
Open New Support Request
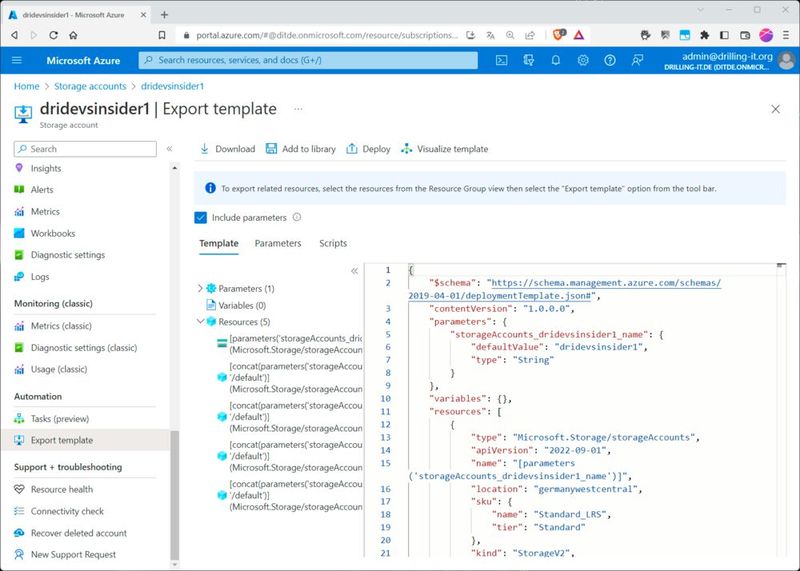[x=73, y=554]
